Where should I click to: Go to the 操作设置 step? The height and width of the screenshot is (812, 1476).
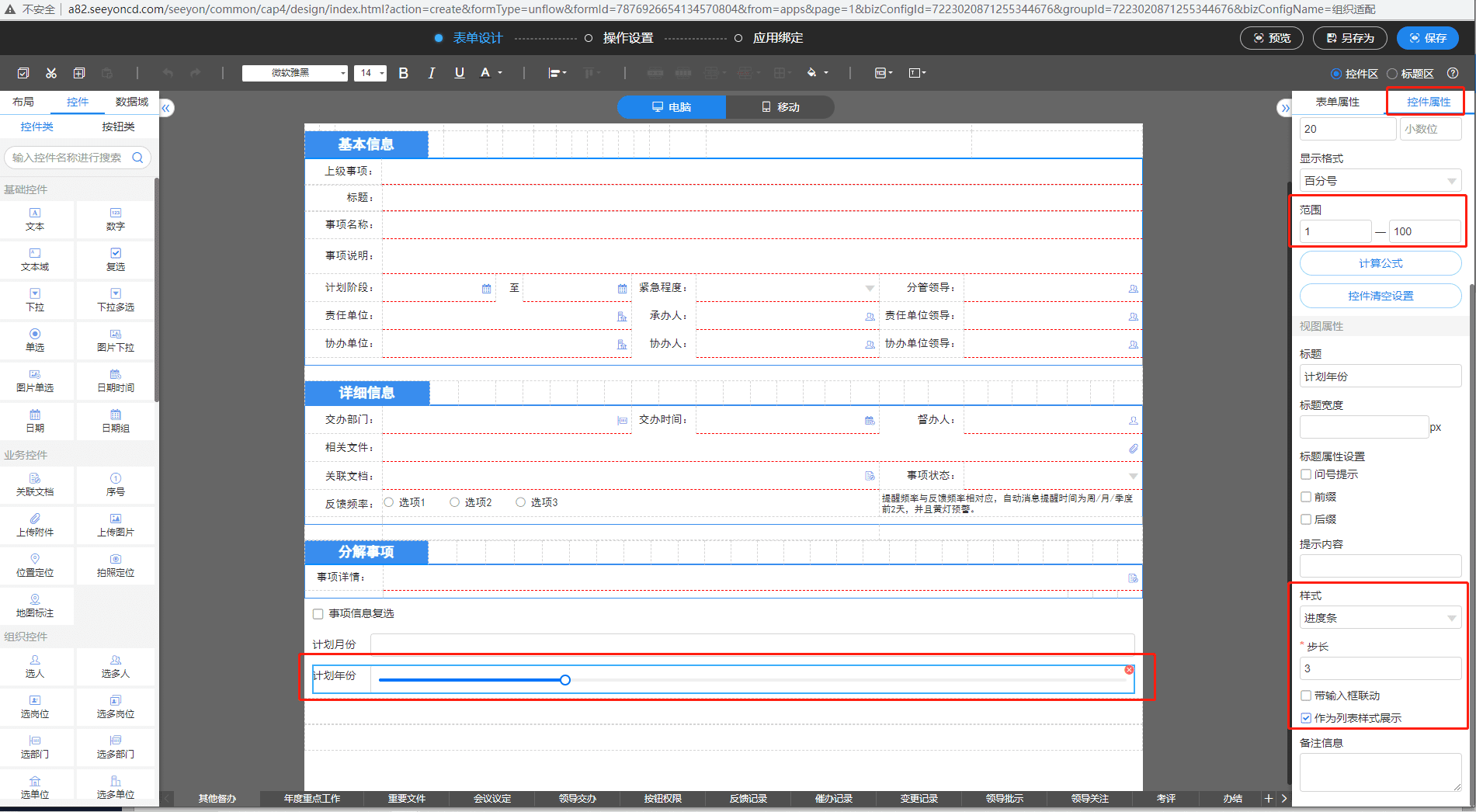point(628,38)
